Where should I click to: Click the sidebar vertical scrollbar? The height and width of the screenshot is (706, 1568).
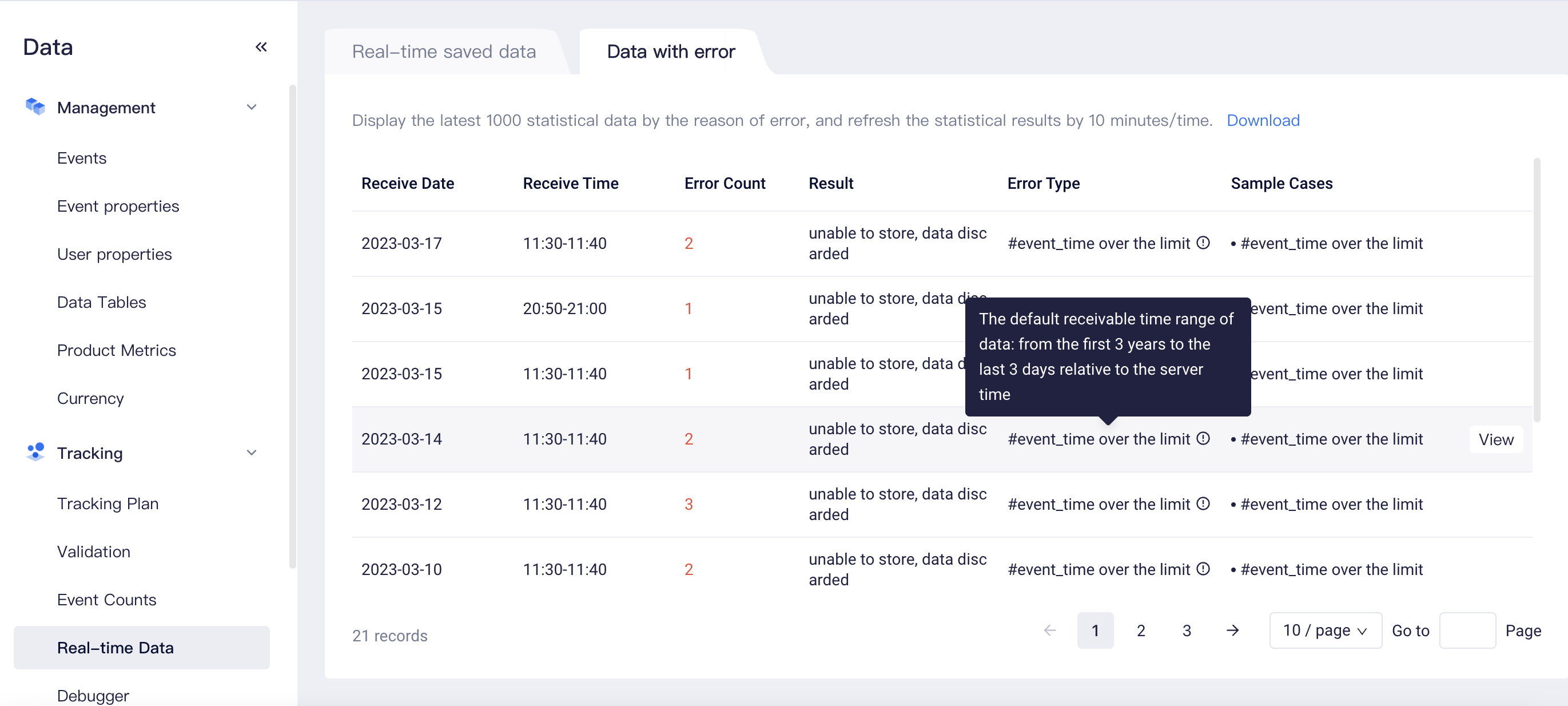(x=292, y=326)
